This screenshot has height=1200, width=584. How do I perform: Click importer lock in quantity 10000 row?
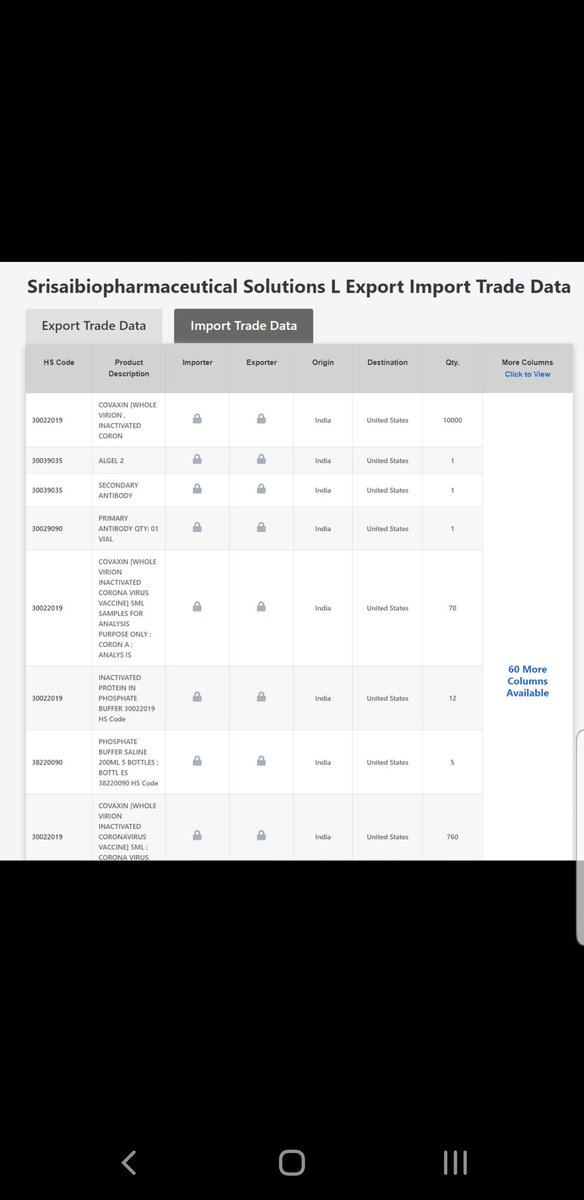coord(197,419)
